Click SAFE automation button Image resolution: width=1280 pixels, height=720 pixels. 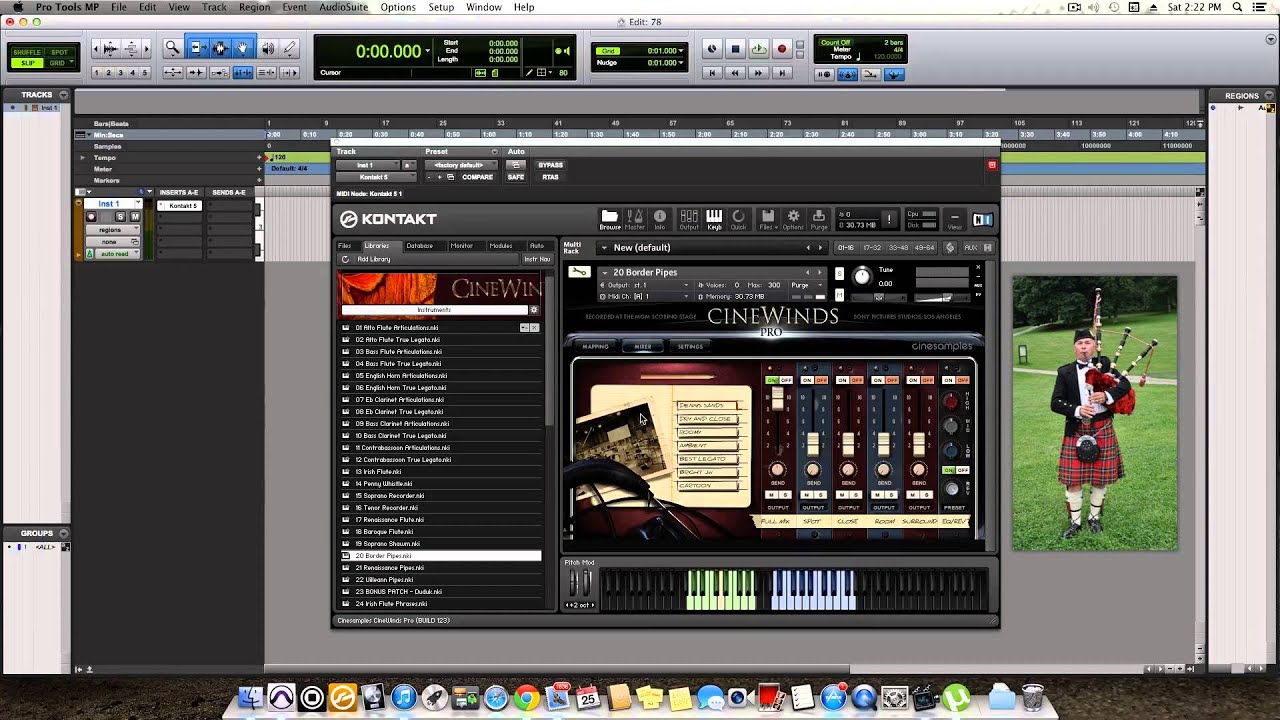pos(516,177)
